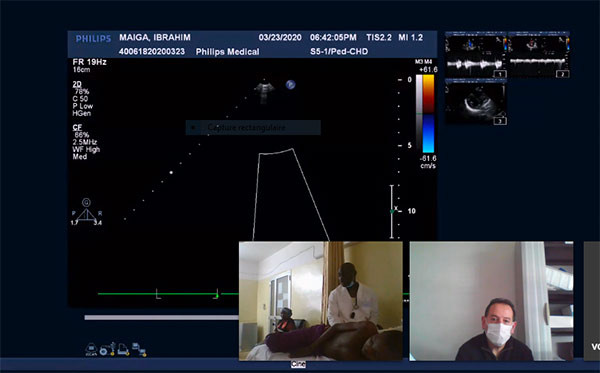Screen dimensions: 600x373
Task: Click the Philips logo in header
Action: click(93, 39)
